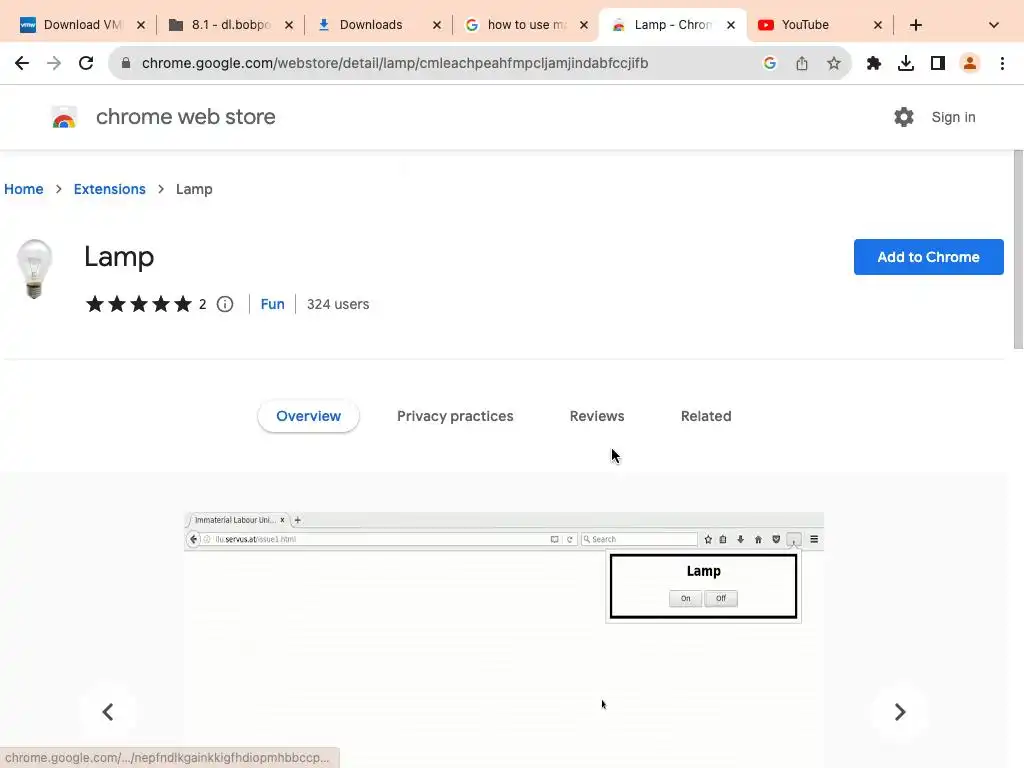Click the Lamp extension screenshot
Image resolution: width=1024 pixels, height=768 pixels.
tap(504, 640)
